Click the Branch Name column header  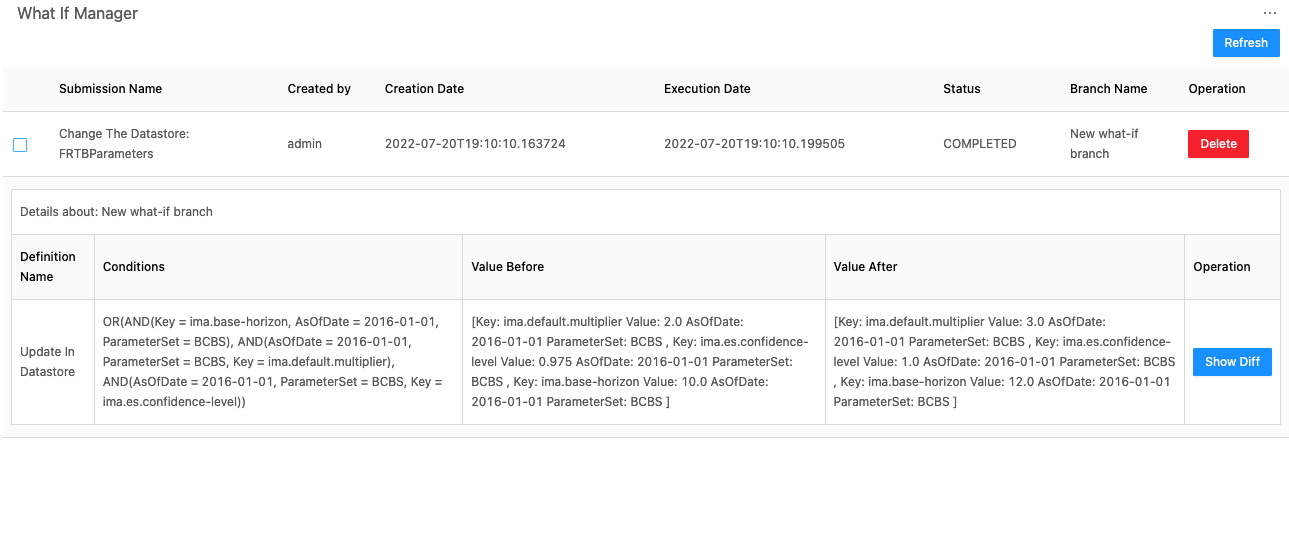pyautogui.click(x=1108, y=89)
